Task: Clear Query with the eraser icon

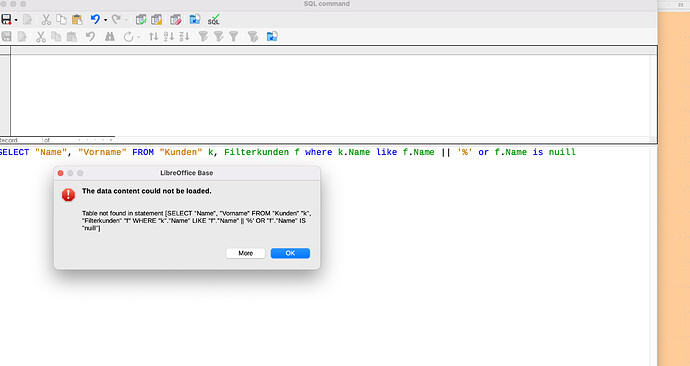Action: pyautogui.click(x=176, y=19)
